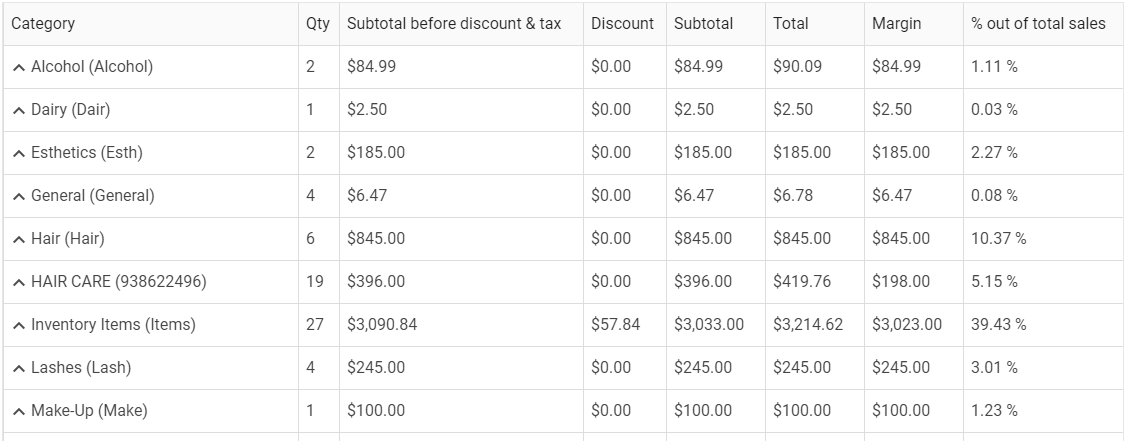1127x441 pixels.
Task: Sort by the Category column header
Action: (43, 23)
